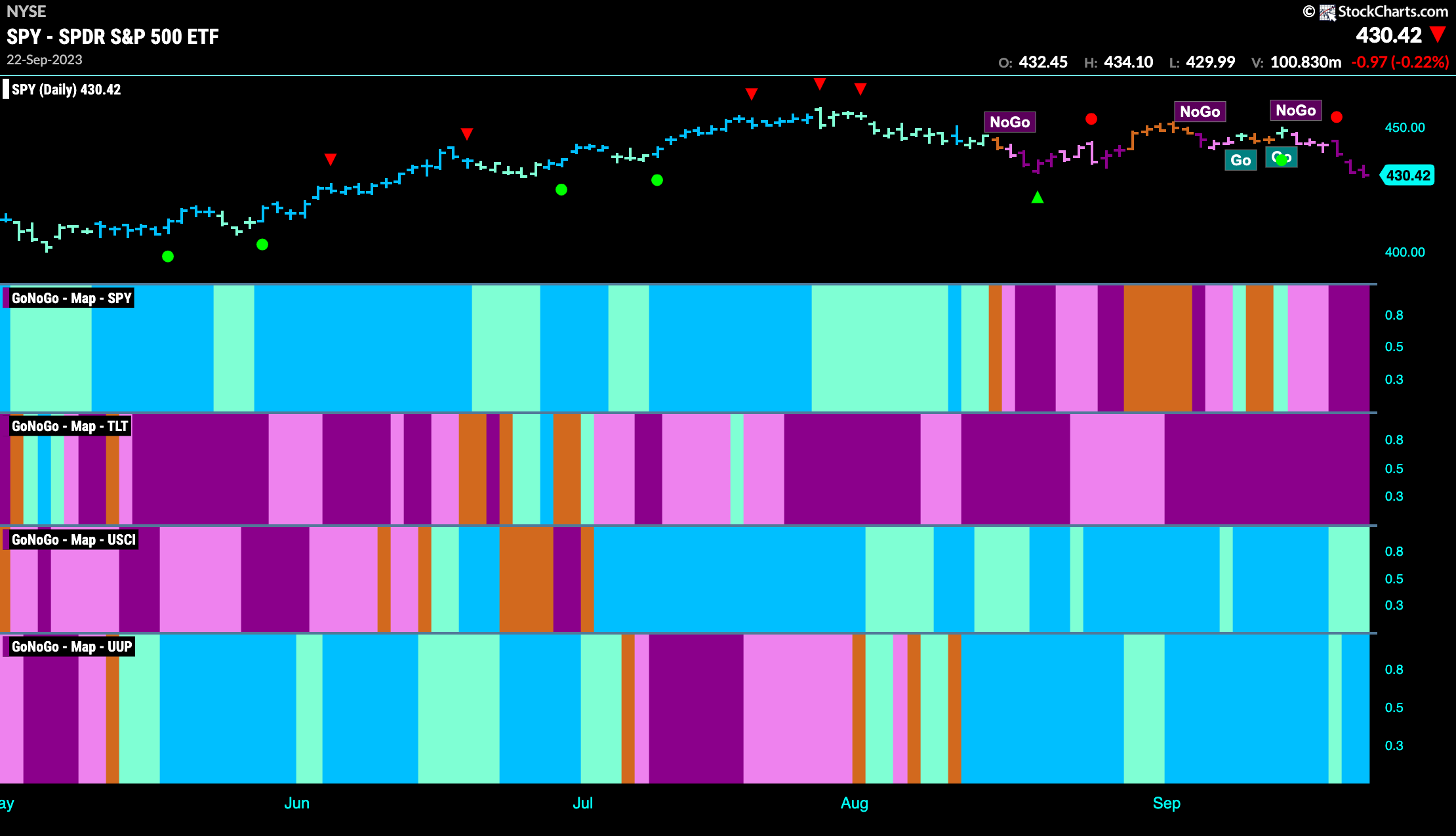
Task: Click the red triangle in early August
Action: point(860,89)
